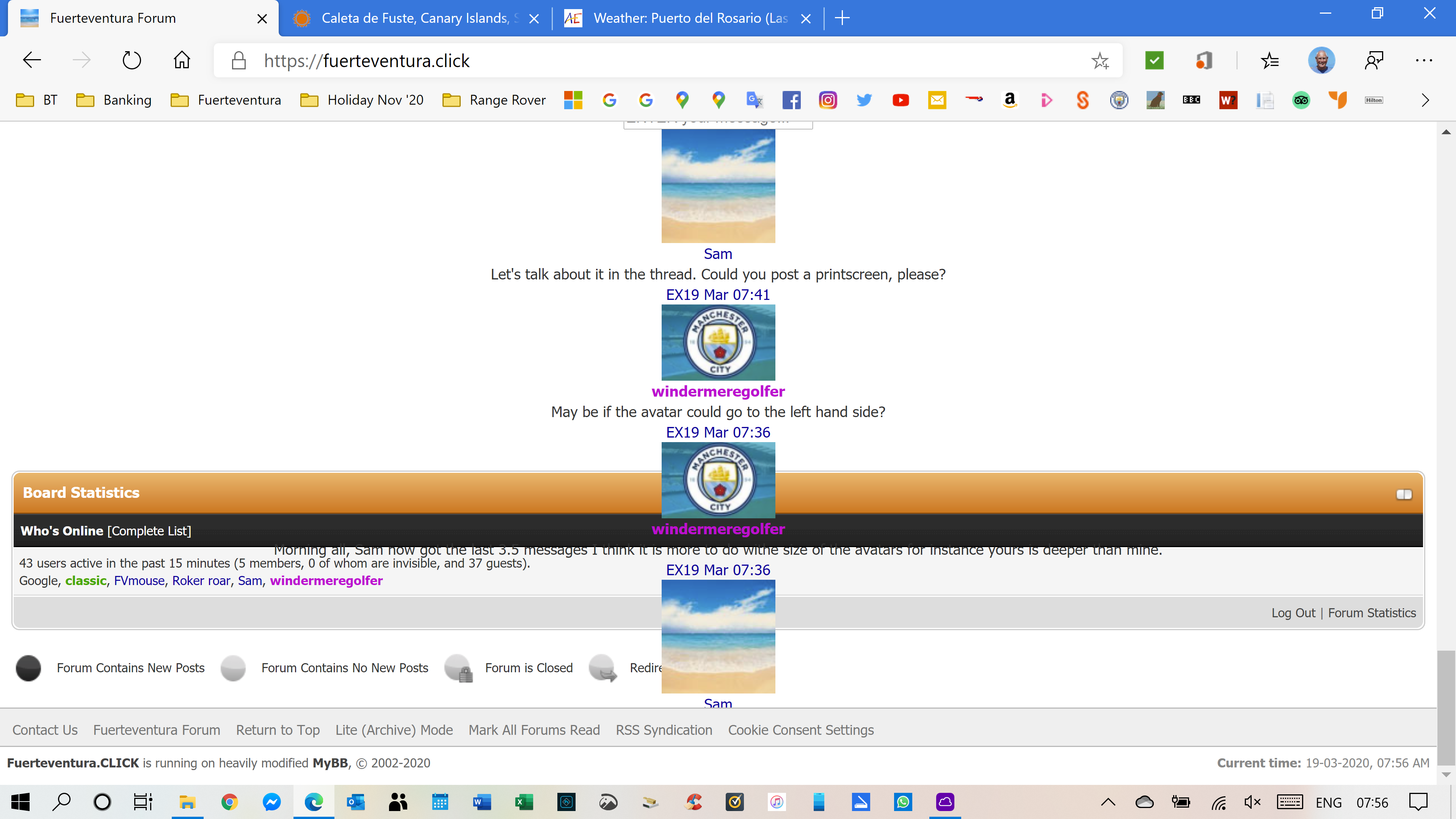The width and height of the screenshot is (1456, 819).
Task: Expand the bookmarks bar overflow chevron
Action: point(1425,100)
